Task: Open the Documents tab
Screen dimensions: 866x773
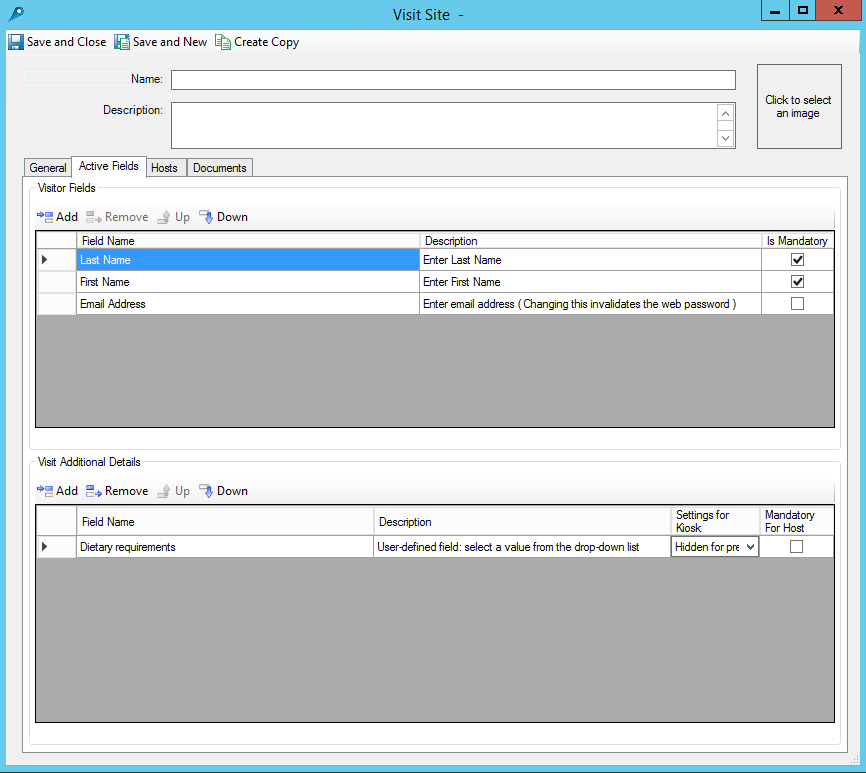Action: click(x=220, y=168)
